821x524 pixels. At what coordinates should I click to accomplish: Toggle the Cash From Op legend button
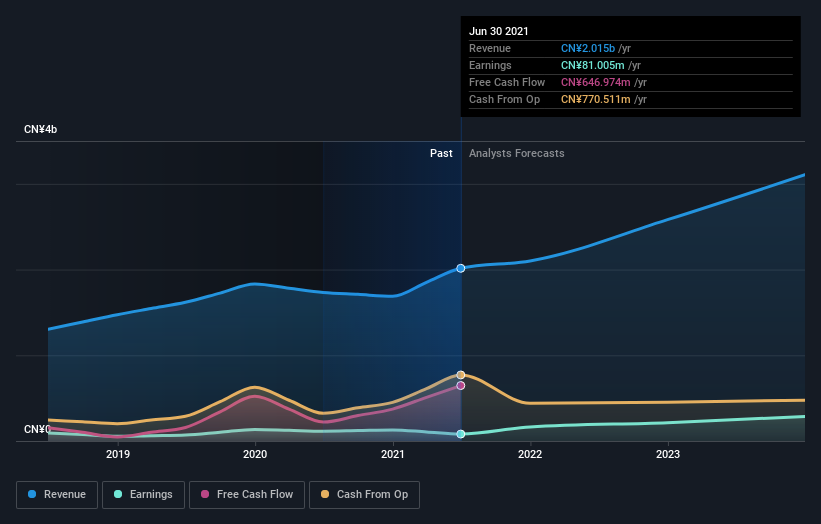[x=364, y=495]
